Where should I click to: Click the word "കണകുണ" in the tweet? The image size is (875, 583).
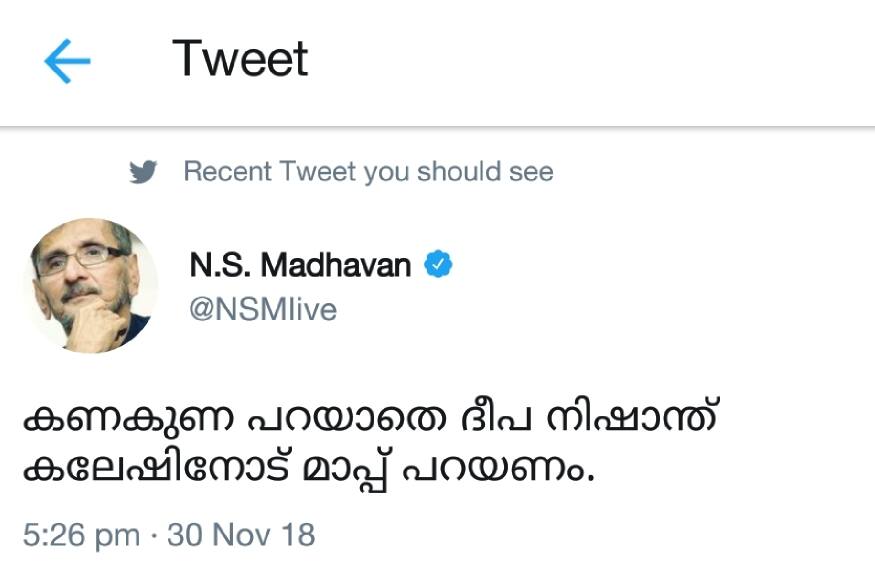pos(98,418)
